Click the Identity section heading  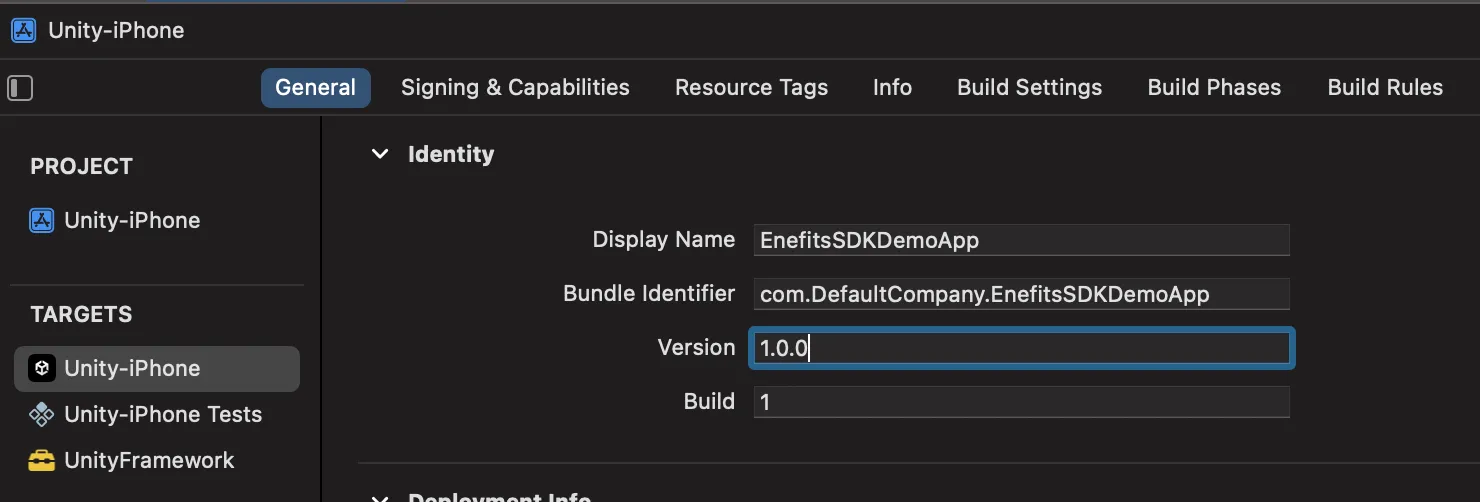pyautogui.click(x=451, y=154)
